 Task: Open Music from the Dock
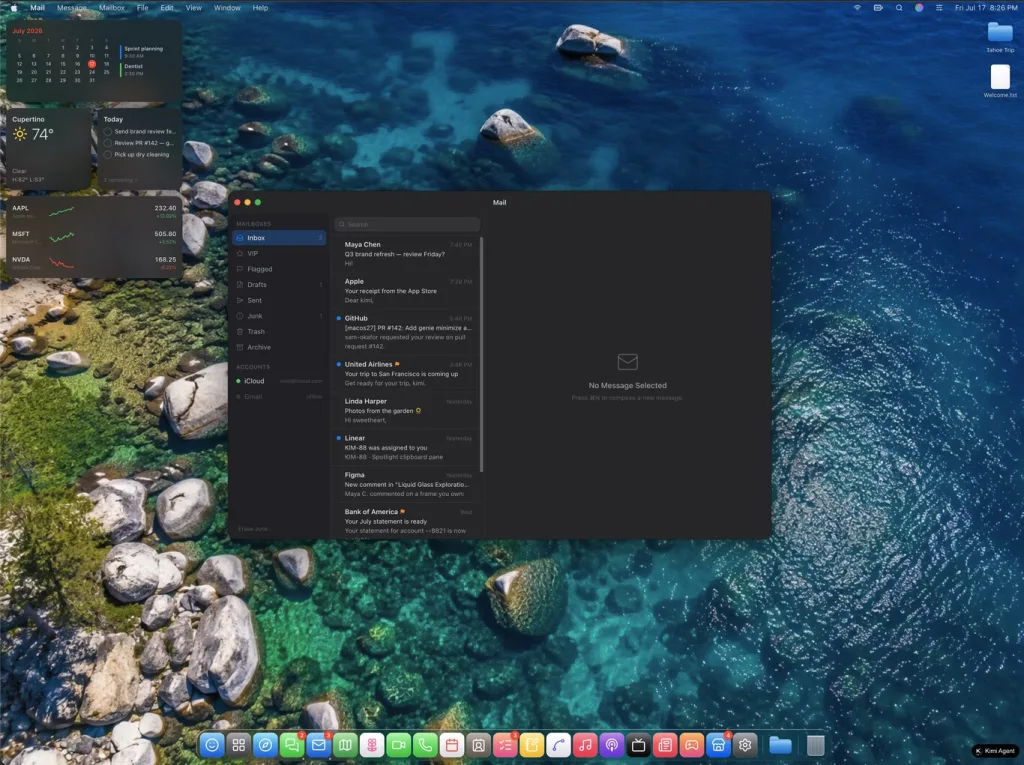pos(585,745)
